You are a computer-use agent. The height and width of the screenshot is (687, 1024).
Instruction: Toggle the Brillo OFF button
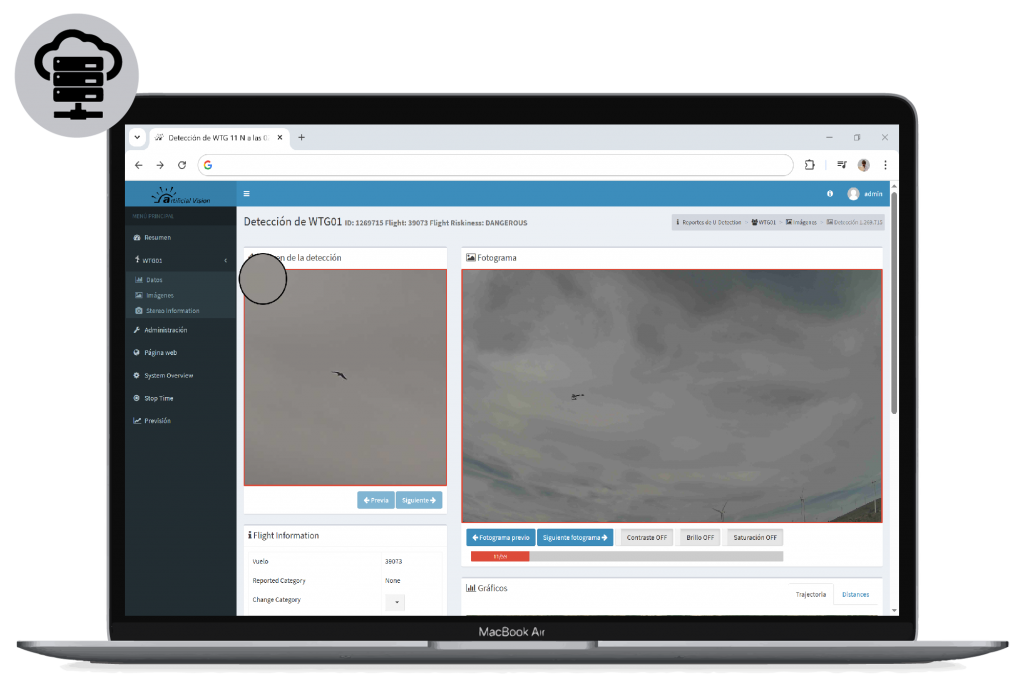click(x=699, y=537)
